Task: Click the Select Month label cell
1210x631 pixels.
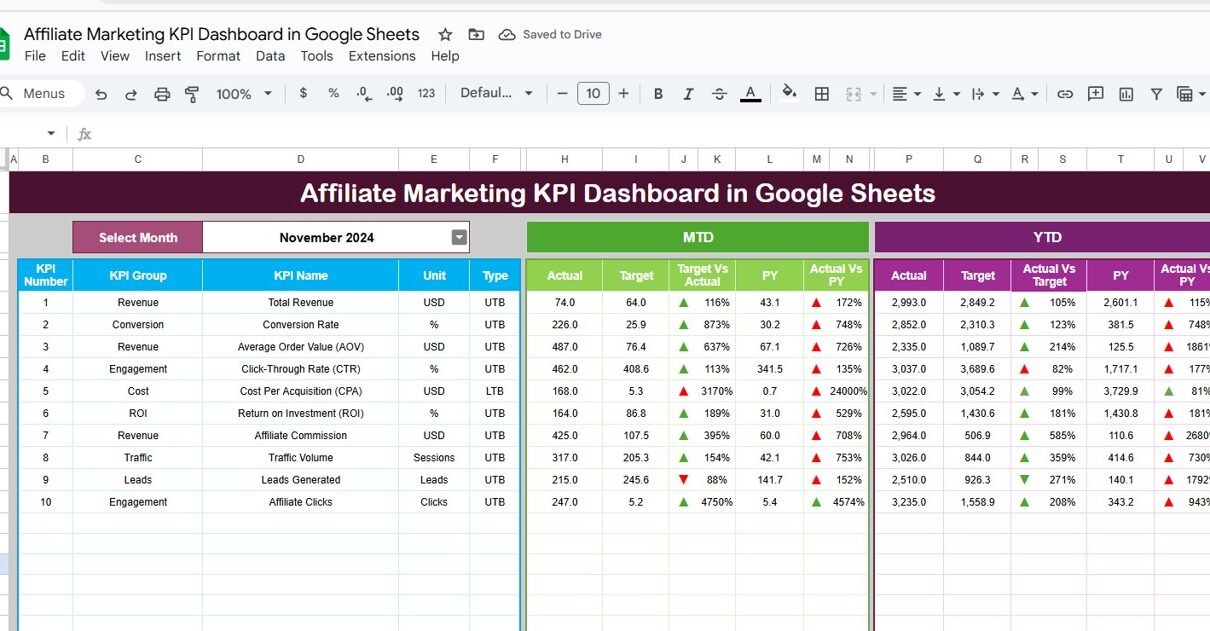Action: tap(138, 237)
